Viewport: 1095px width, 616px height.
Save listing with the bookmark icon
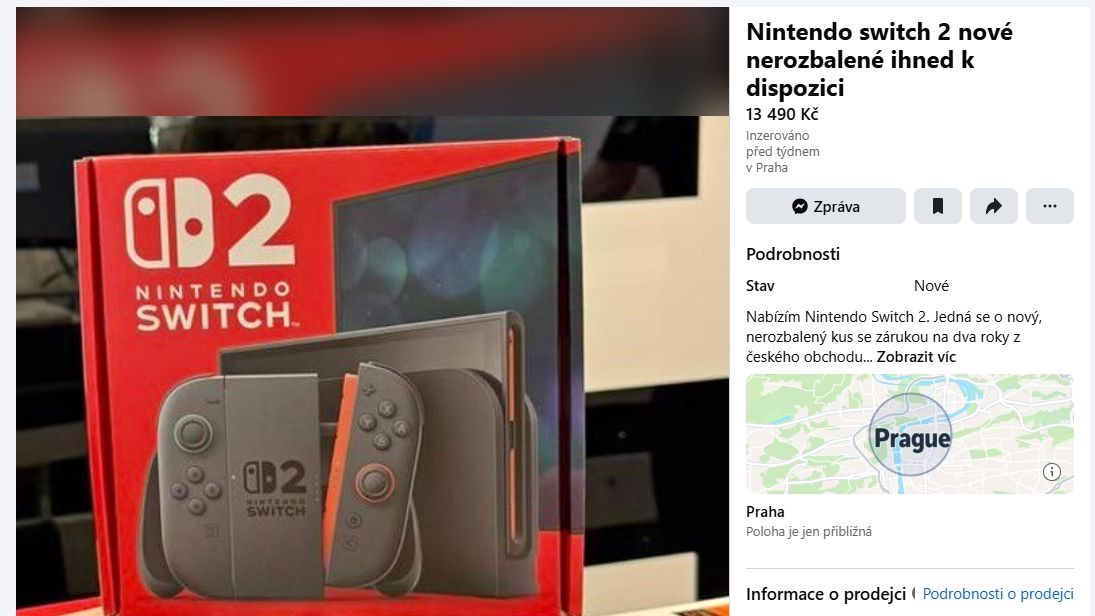937,206
